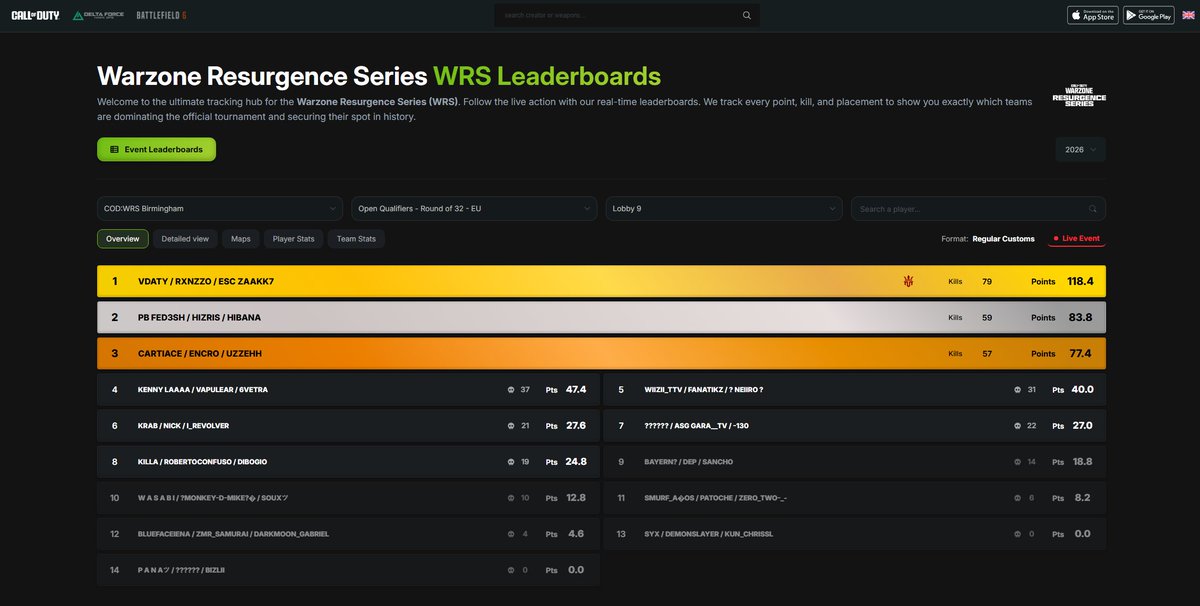Click the Live Event badge

1077,238
